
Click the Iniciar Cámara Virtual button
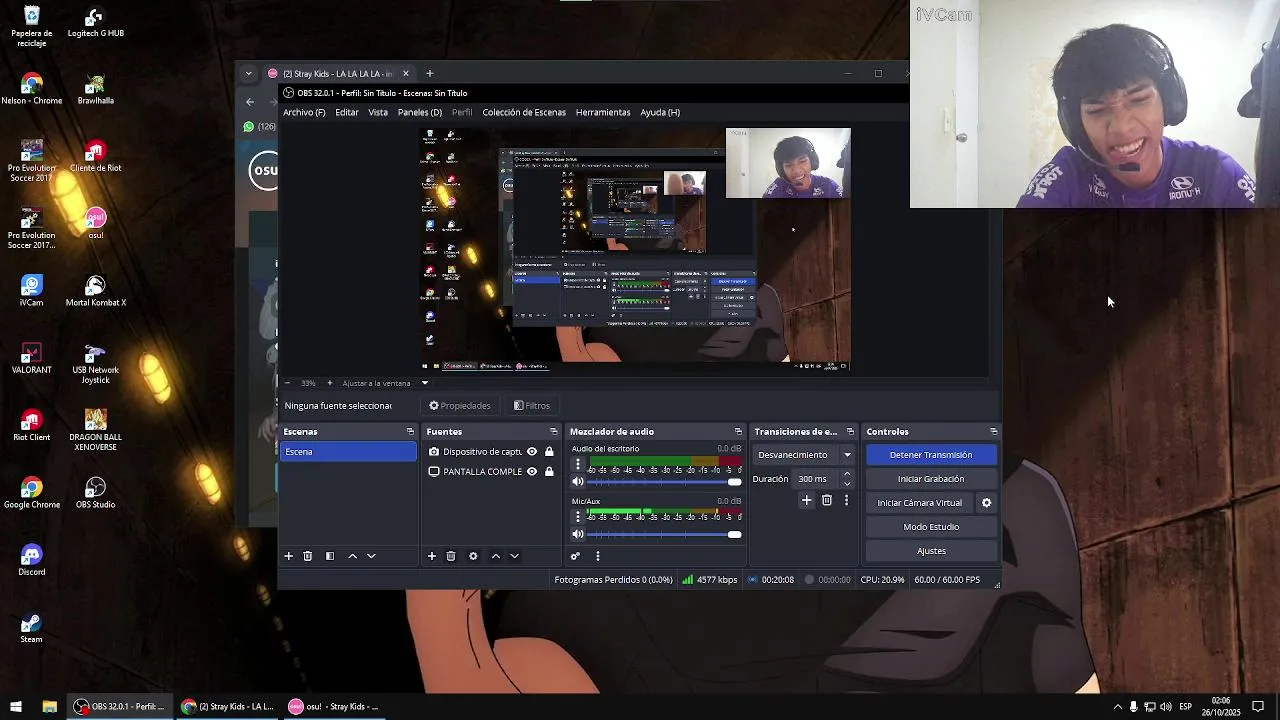[x=919, y=503]
